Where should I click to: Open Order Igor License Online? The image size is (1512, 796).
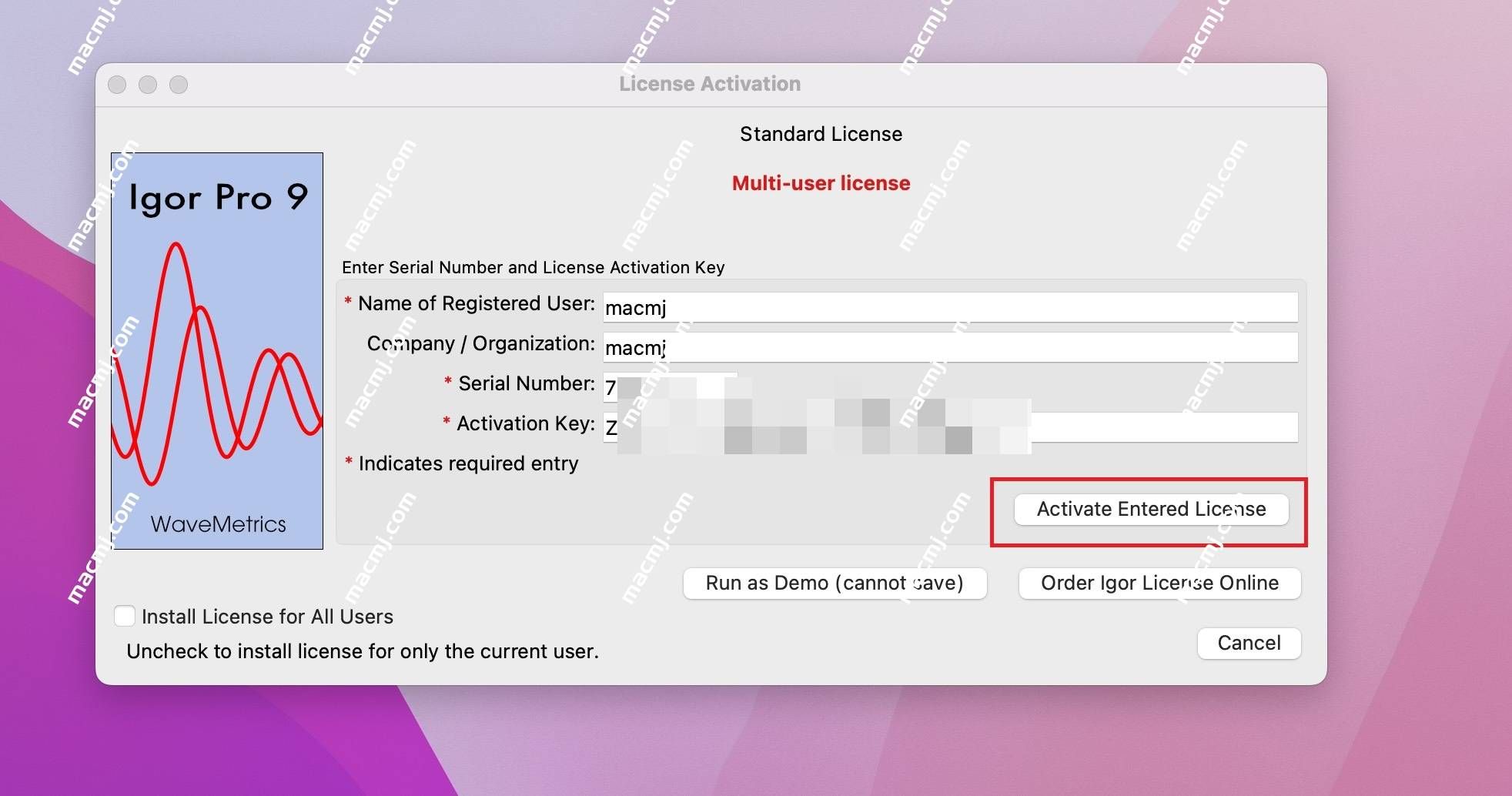pos(1159,583)
